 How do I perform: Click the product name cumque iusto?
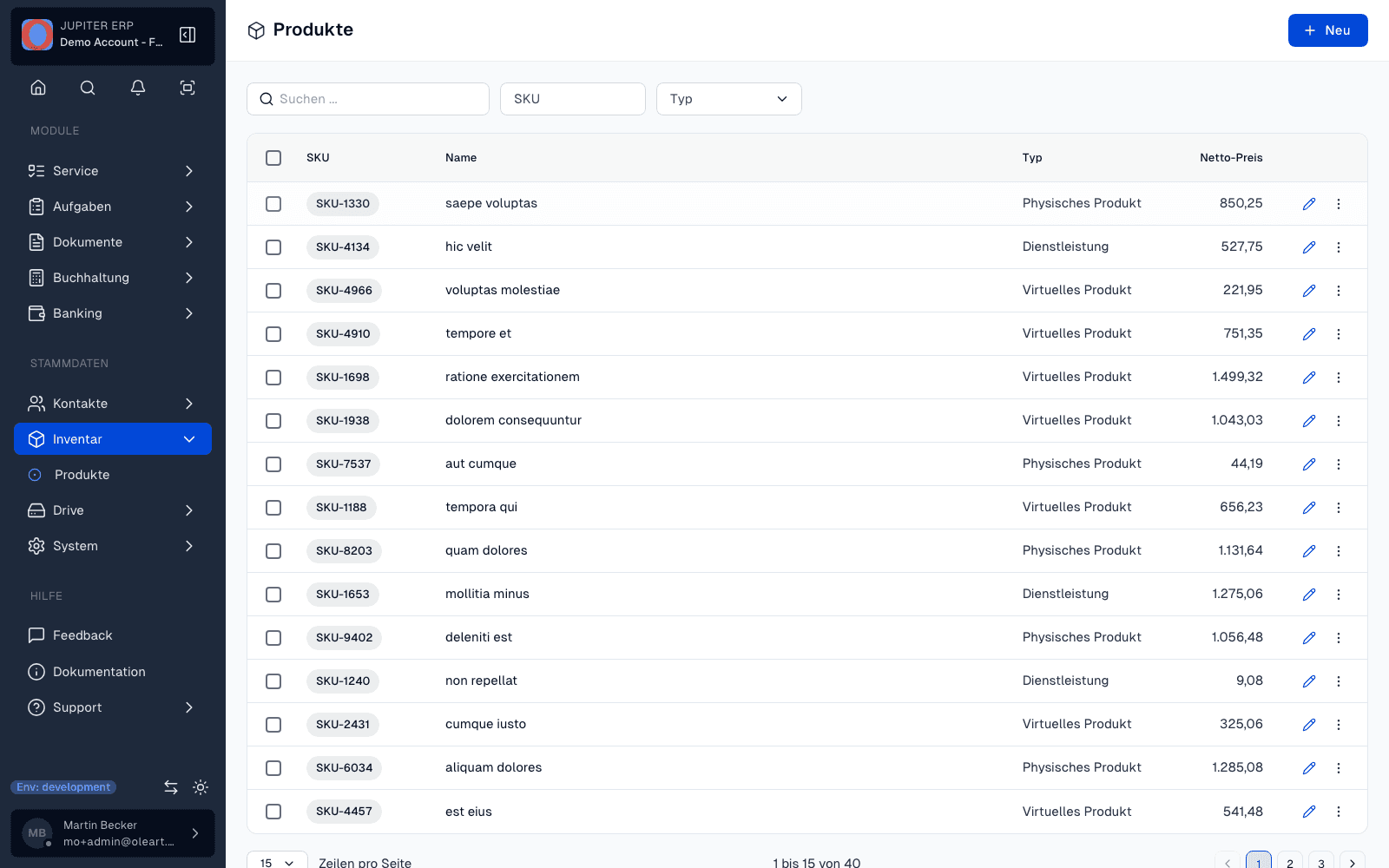485,725
